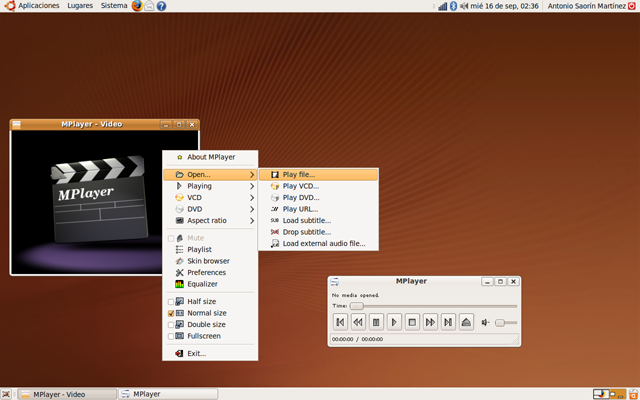640x400 pixels.
Task: Click the volume speaker icon
Action: [485, 322]
